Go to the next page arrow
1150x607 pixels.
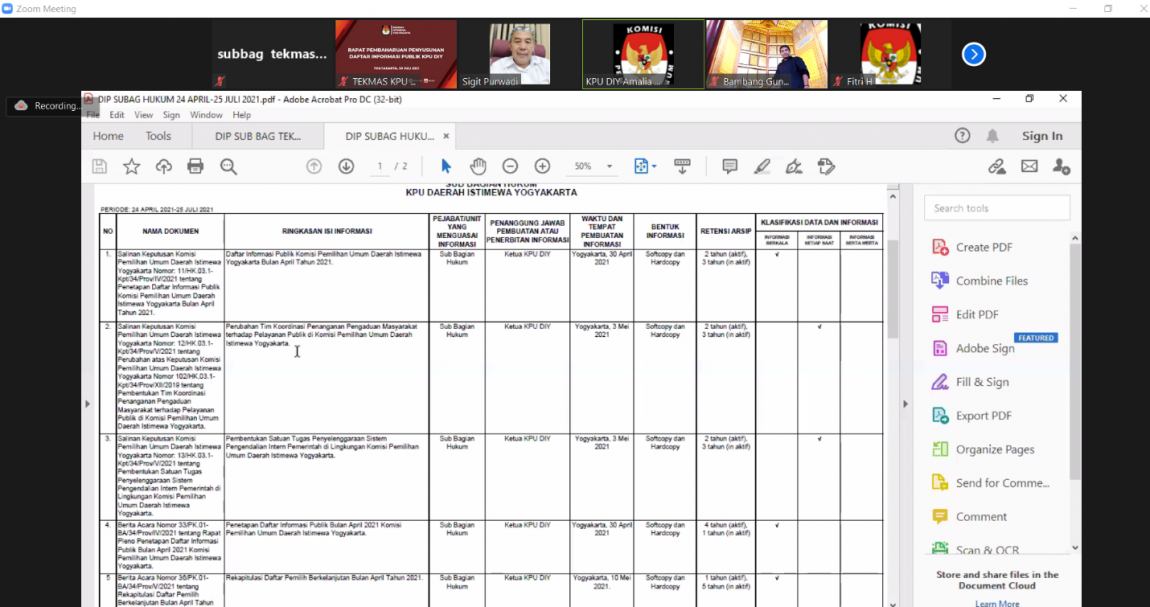click(x=346, y=166)
